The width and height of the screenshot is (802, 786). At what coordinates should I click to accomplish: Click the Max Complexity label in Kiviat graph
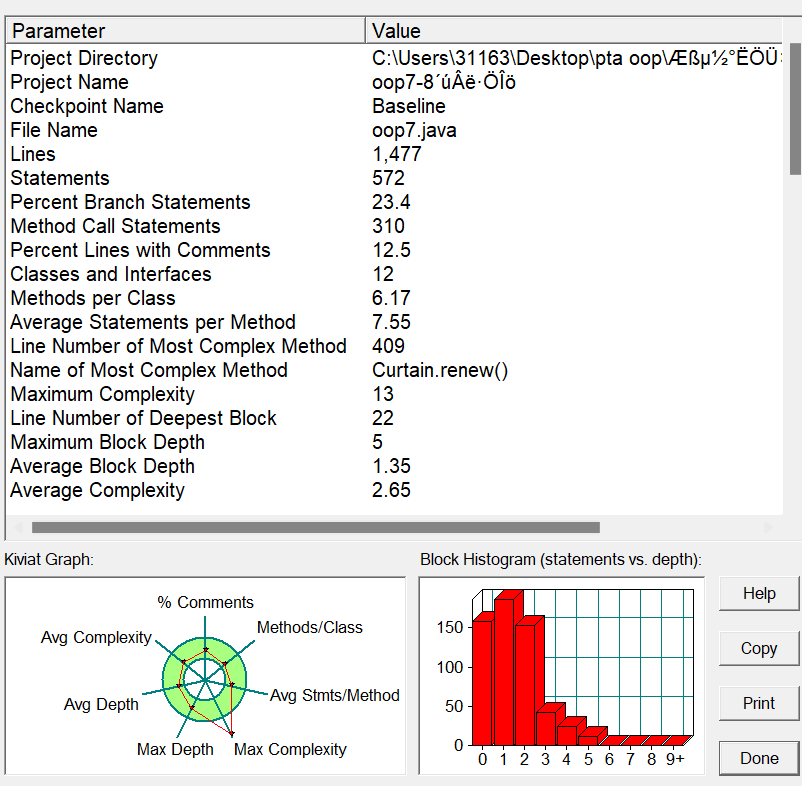click(290, 749)
